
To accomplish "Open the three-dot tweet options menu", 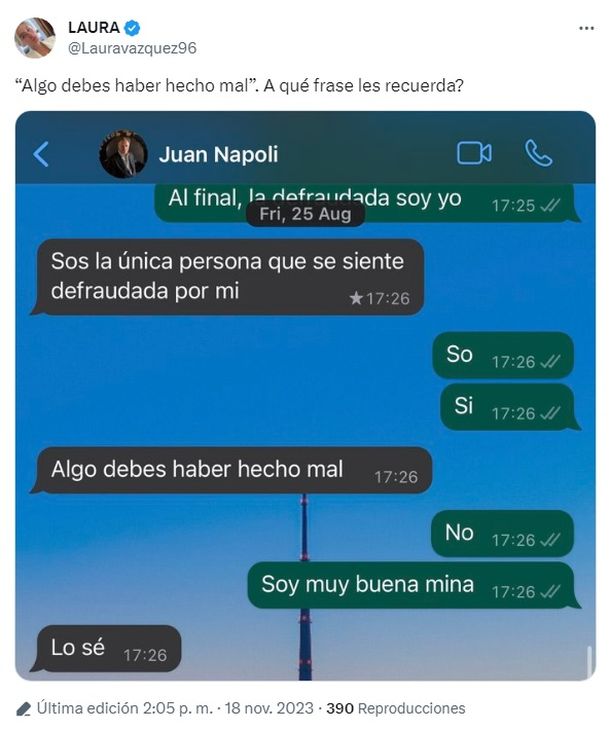I will [x=586, y=28].
